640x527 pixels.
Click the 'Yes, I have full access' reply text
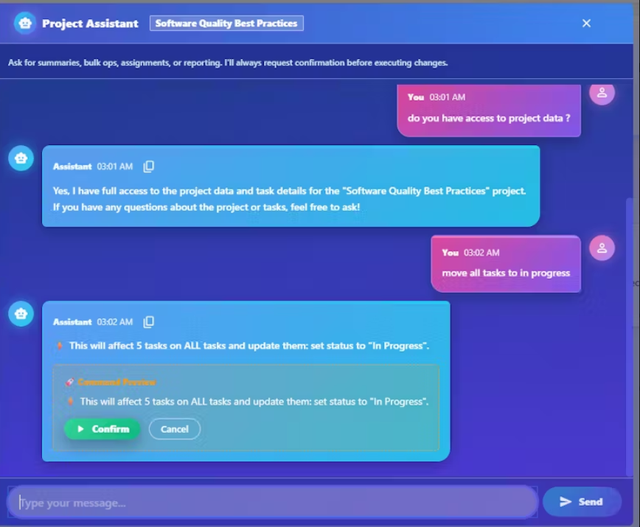tap(289, 191)
